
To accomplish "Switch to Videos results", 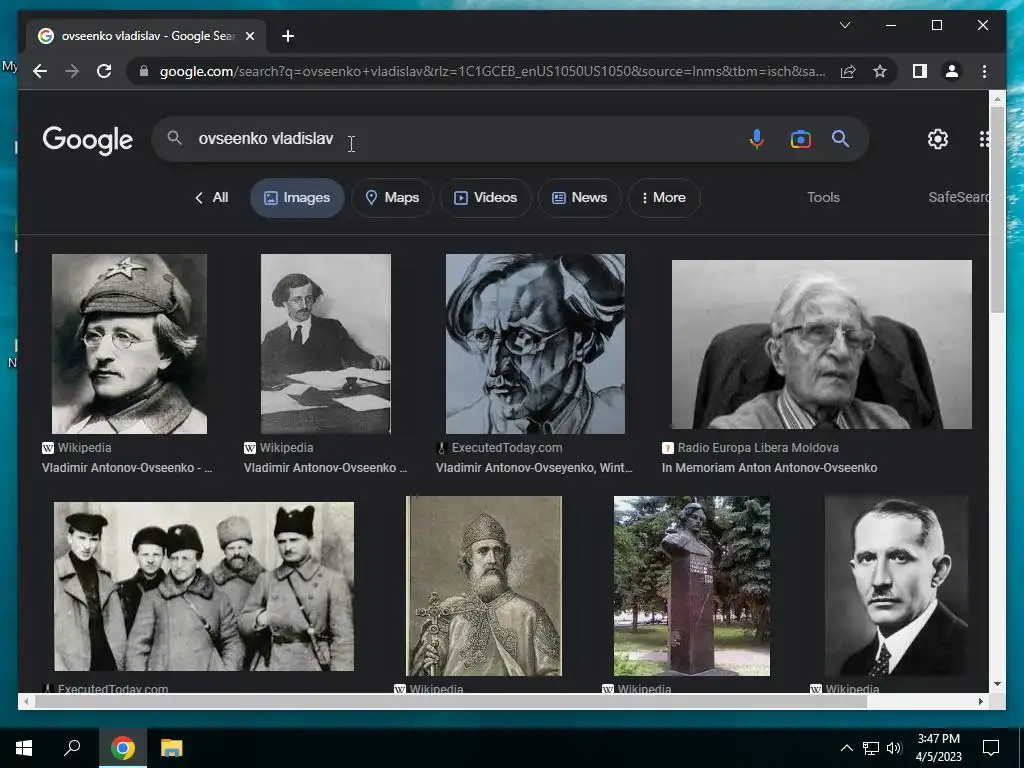I will (x=485, y=198).
